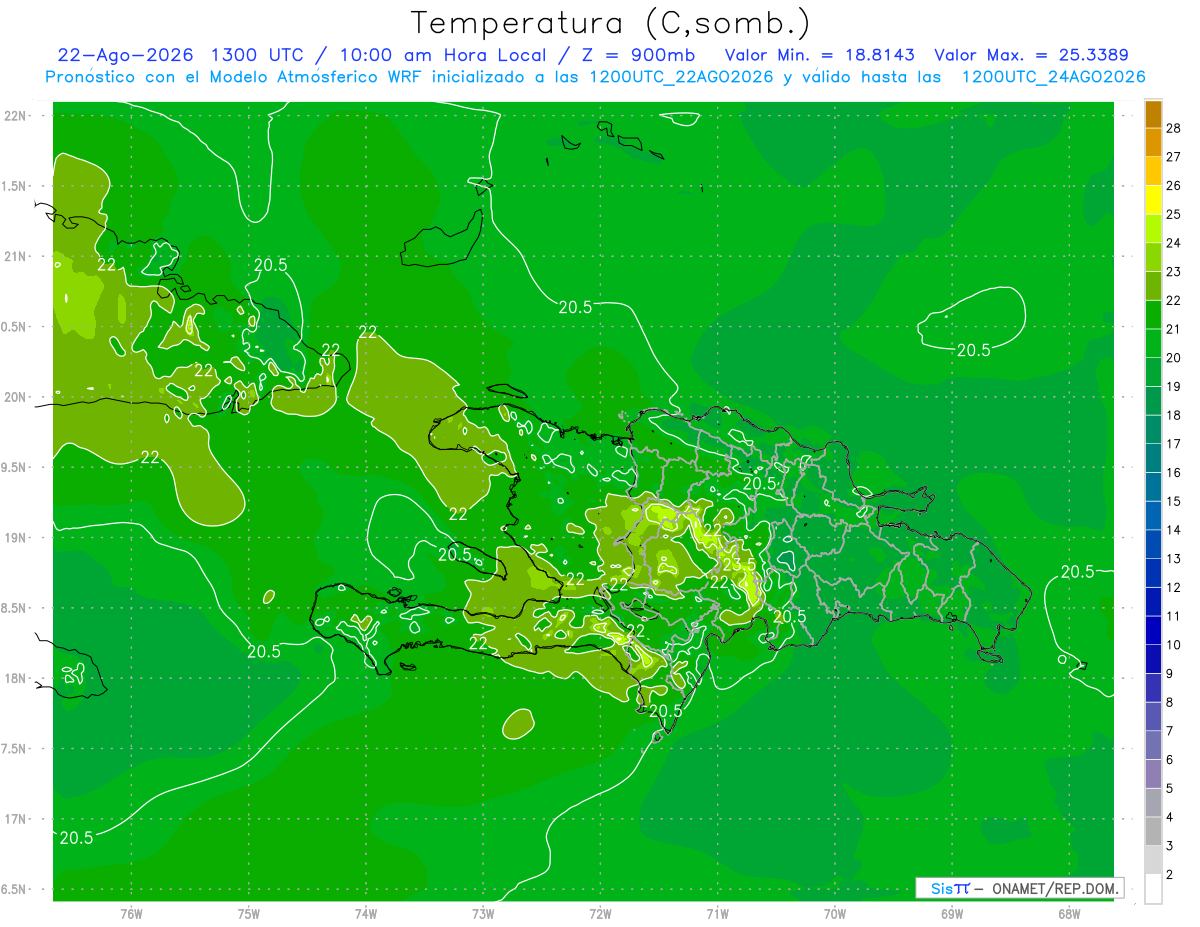Click the color scale label "7"
This screenshot has width=1200, height=927.
coord(1170,731)
